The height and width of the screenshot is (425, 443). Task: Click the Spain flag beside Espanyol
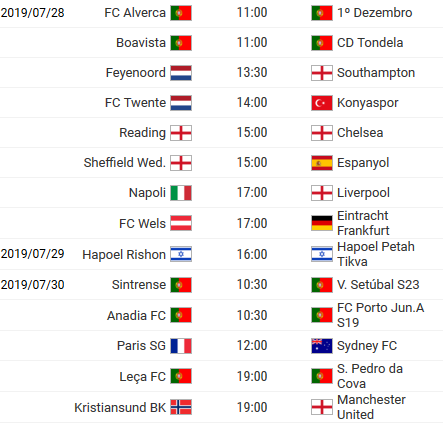[322, 163]
